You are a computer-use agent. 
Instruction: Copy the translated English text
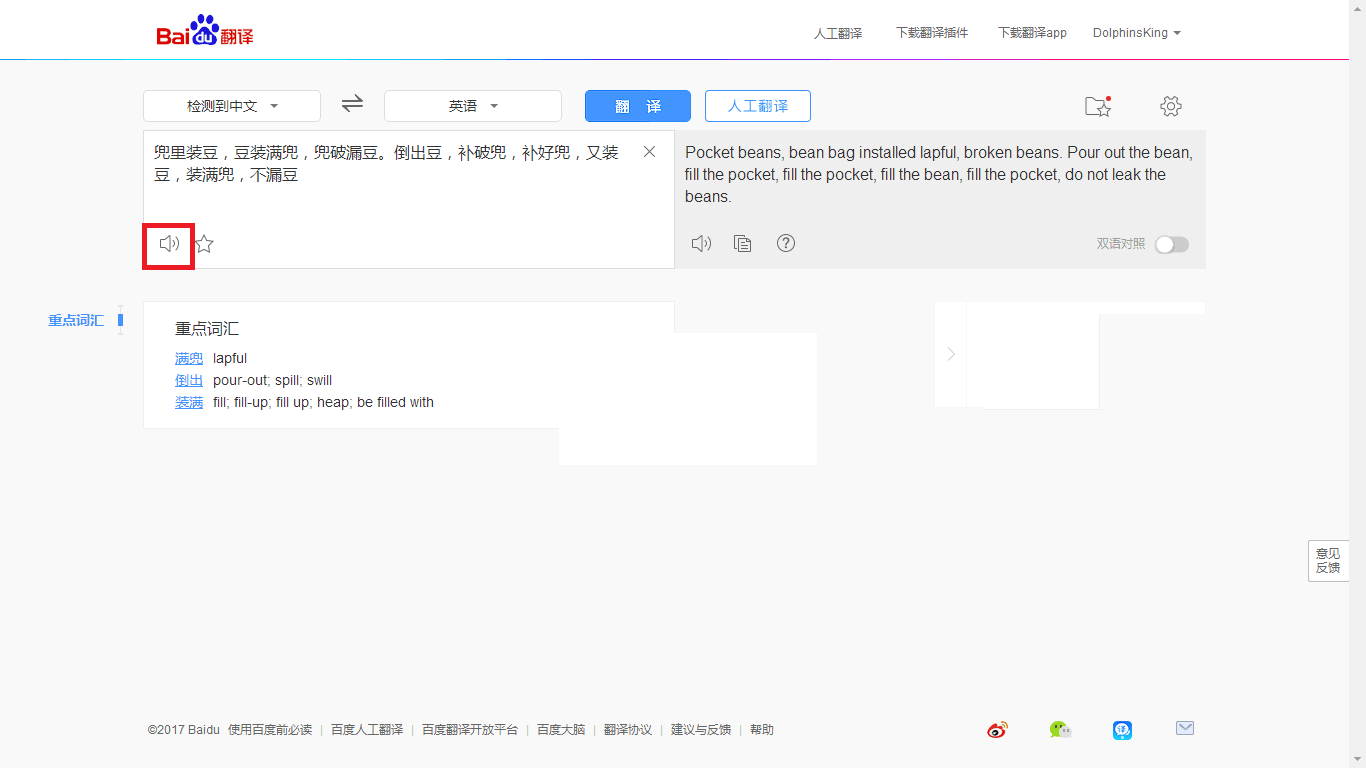pos(743,243)
